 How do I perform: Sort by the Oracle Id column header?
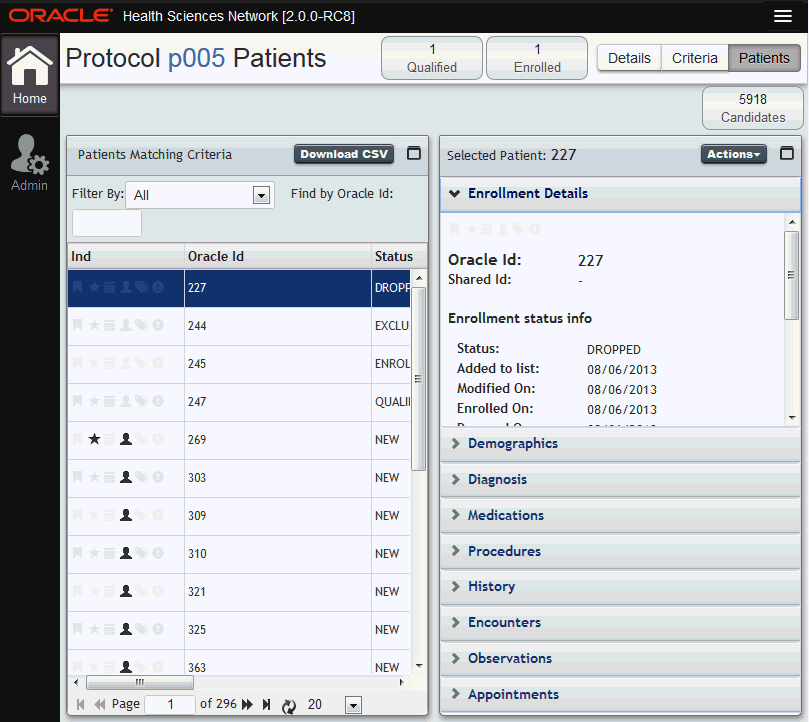(x=278, y=256)
